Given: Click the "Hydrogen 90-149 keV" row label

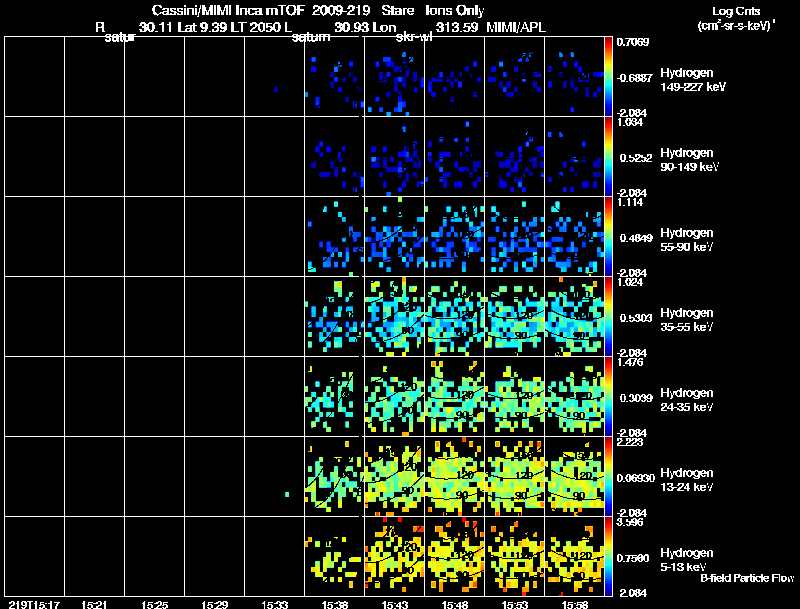Looking at the screenshot, I should click(690, 160).
